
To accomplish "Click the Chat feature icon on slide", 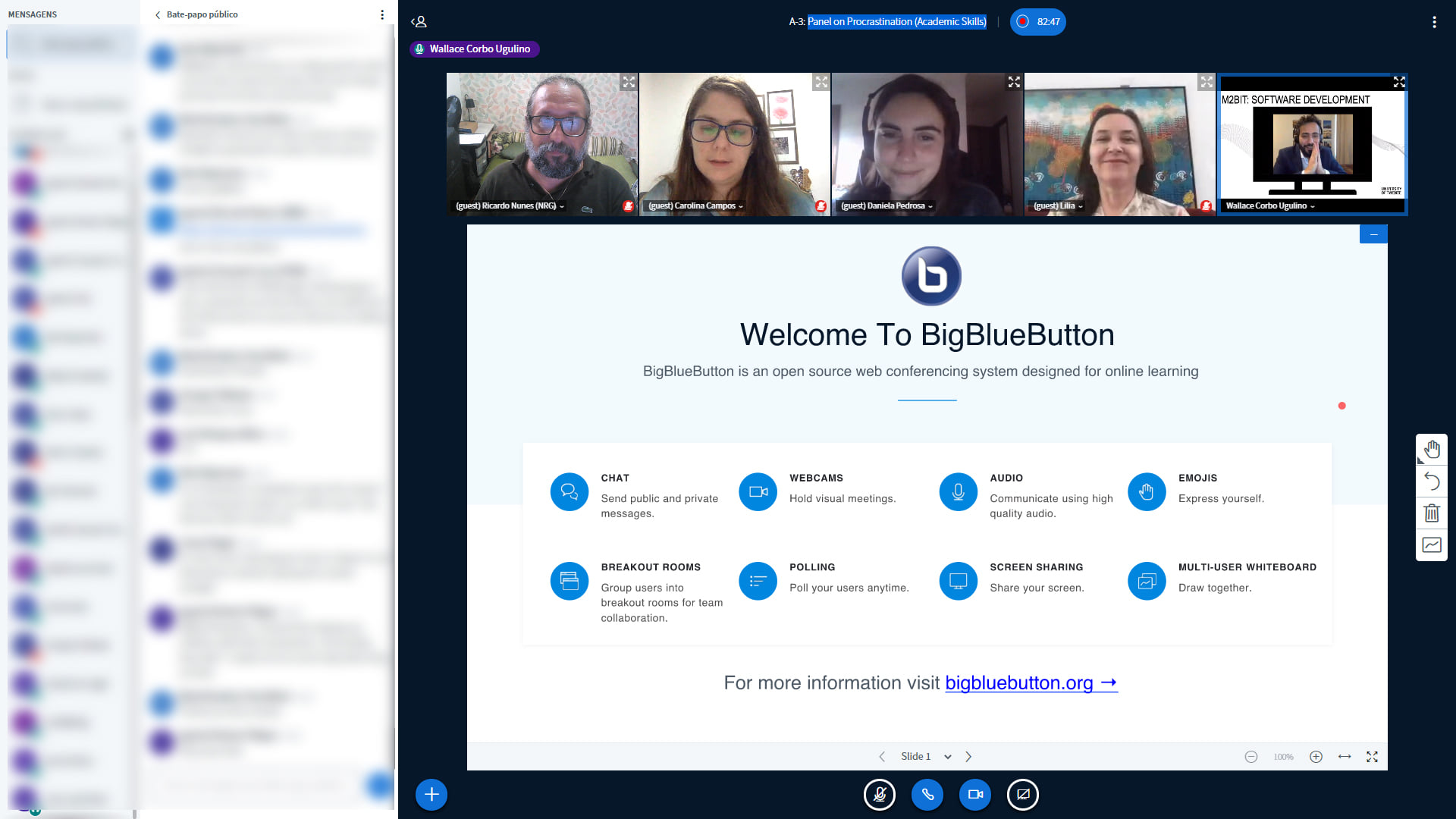I will click(570, 492).
